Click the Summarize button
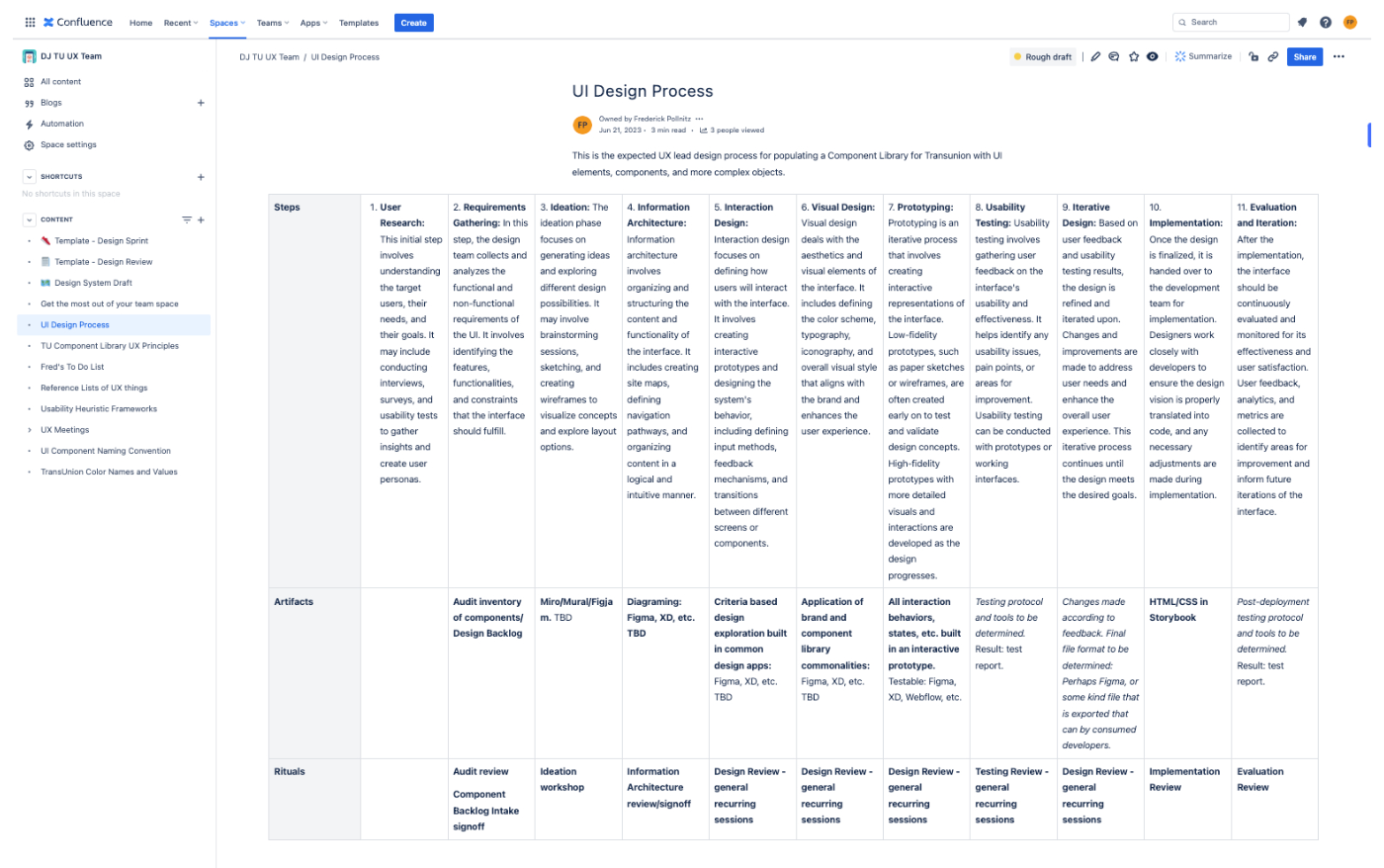This screenshot has width=1384, height=868. (1203, 57)
